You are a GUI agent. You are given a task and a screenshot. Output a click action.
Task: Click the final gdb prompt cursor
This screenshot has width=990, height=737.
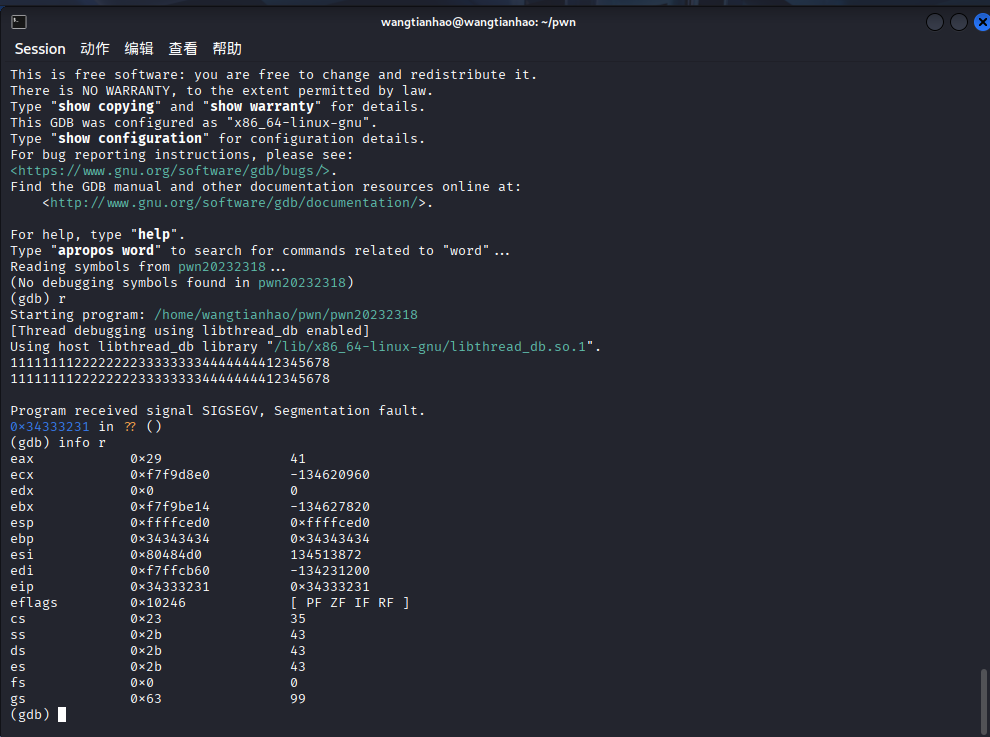pos(62,714)
